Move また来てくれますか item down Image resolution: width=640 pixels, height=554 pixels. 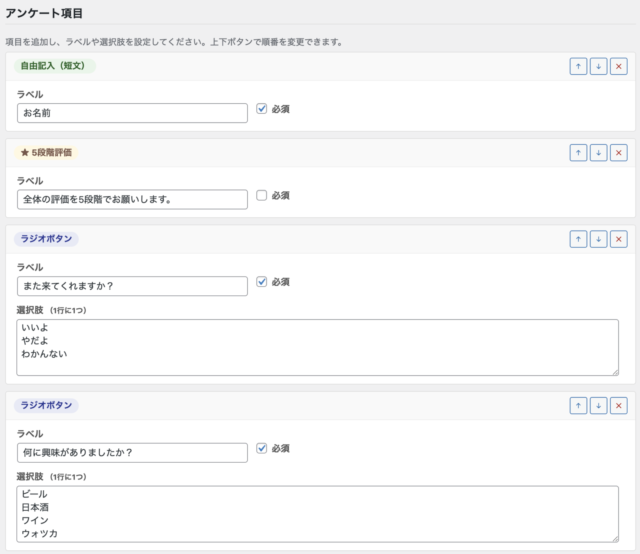click(x=598, y=239)
